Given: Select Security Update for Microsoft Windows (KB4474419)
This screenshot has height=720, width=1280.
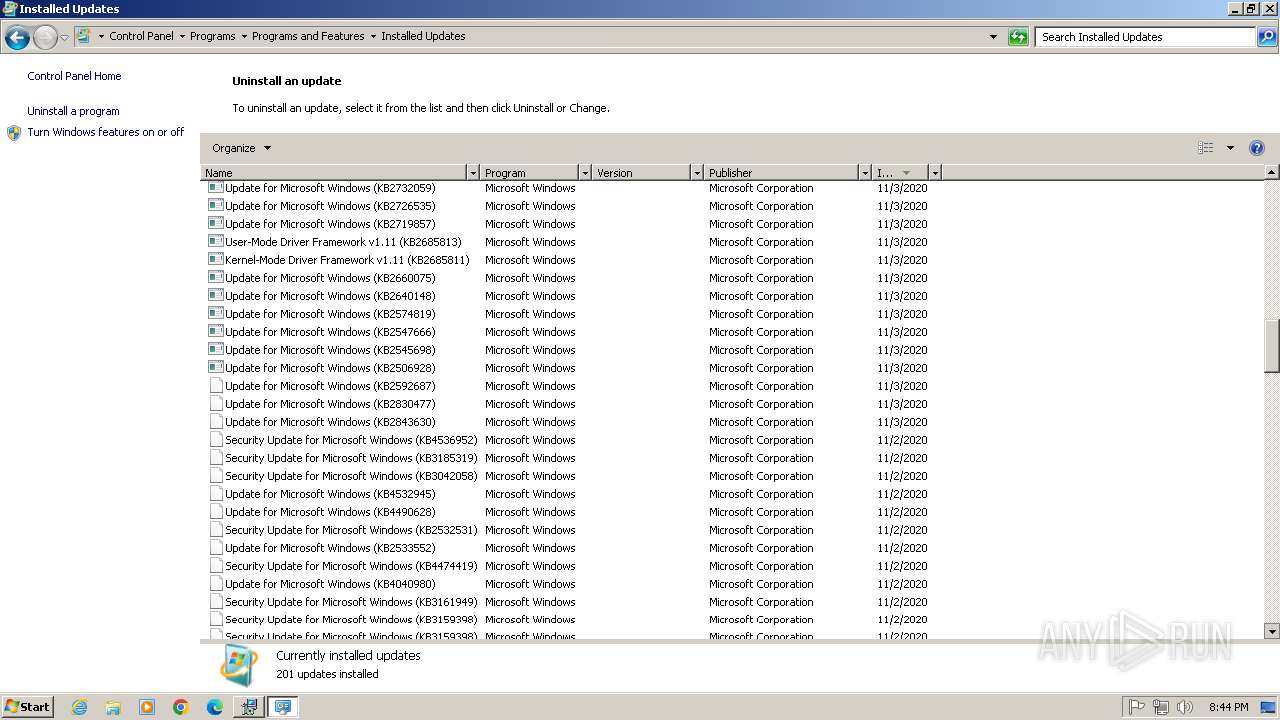Looking at the screenshot, I should (351, 566).
